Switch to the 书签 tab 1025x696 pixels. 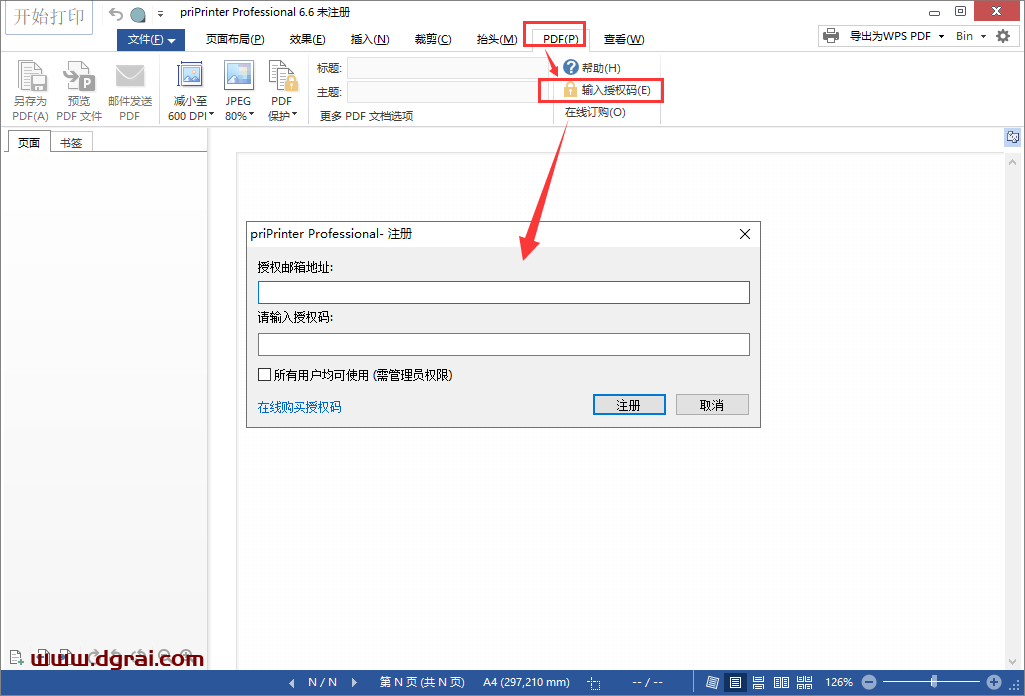tap(70, 142)
